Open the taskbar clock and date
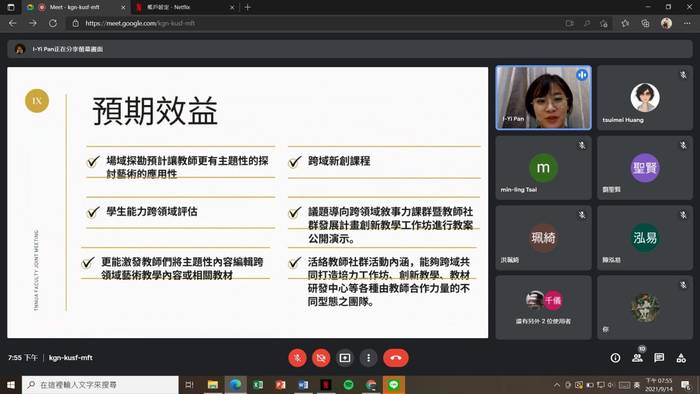700x394 pixels. (x=659, y=385)
